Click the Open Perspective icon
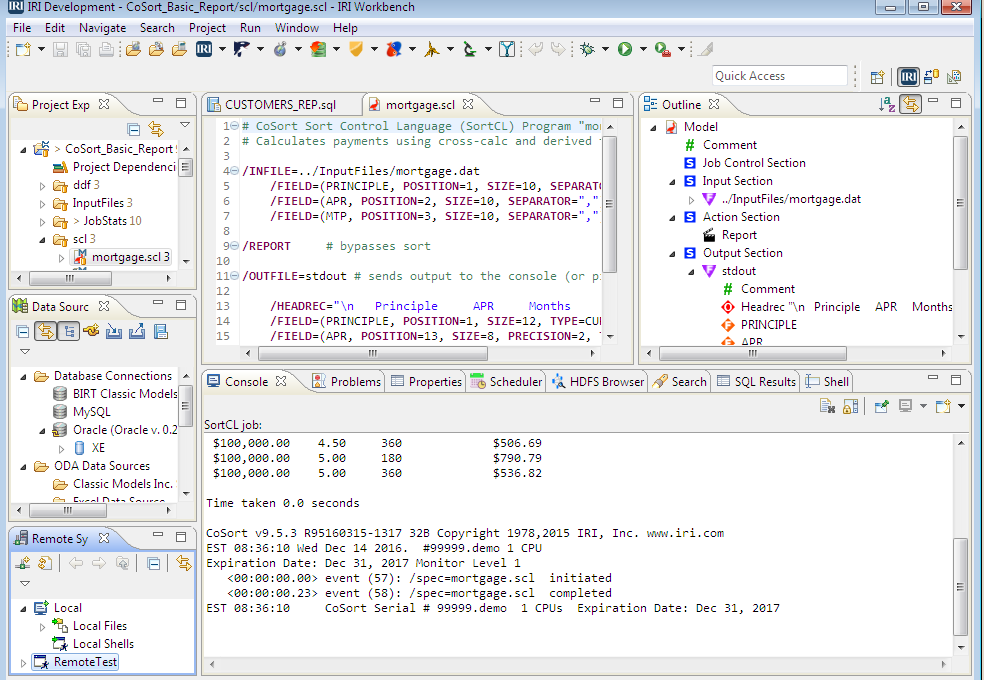 click(877, 77)
